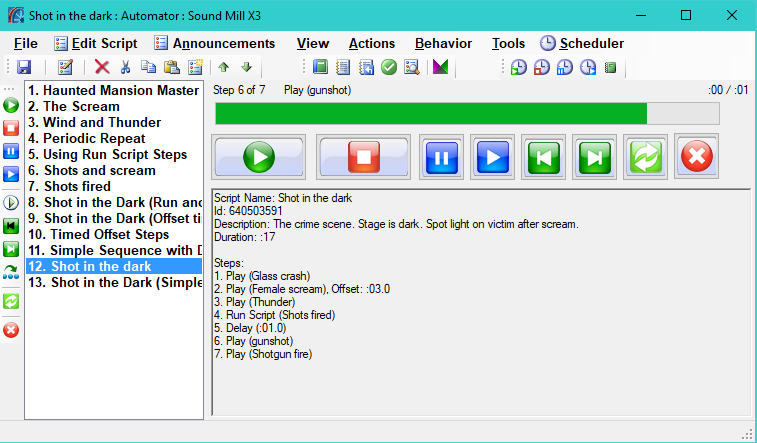Click the purple and green mixer icon
Image resolution: width=757 pixels, height=443 pixels.
tap(440, 67)
